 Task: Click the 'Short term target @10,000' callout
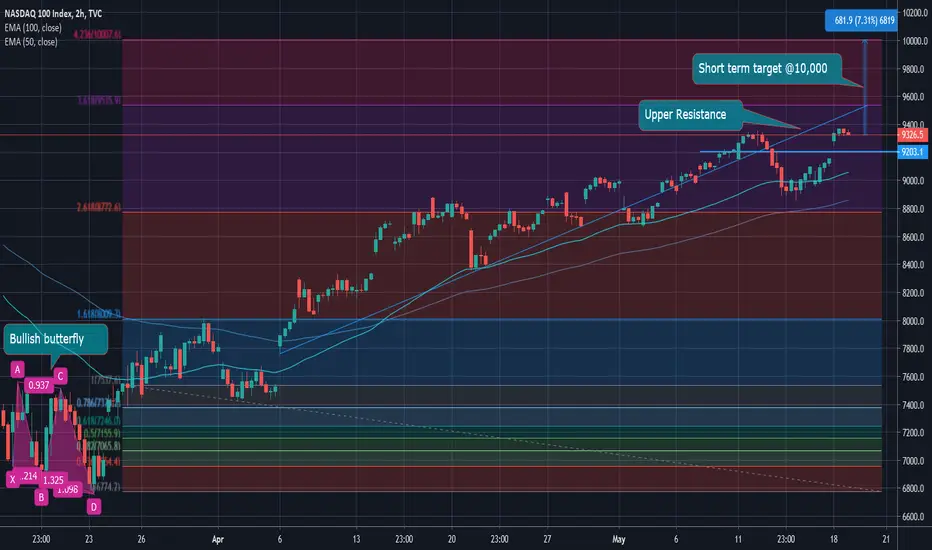767,68
